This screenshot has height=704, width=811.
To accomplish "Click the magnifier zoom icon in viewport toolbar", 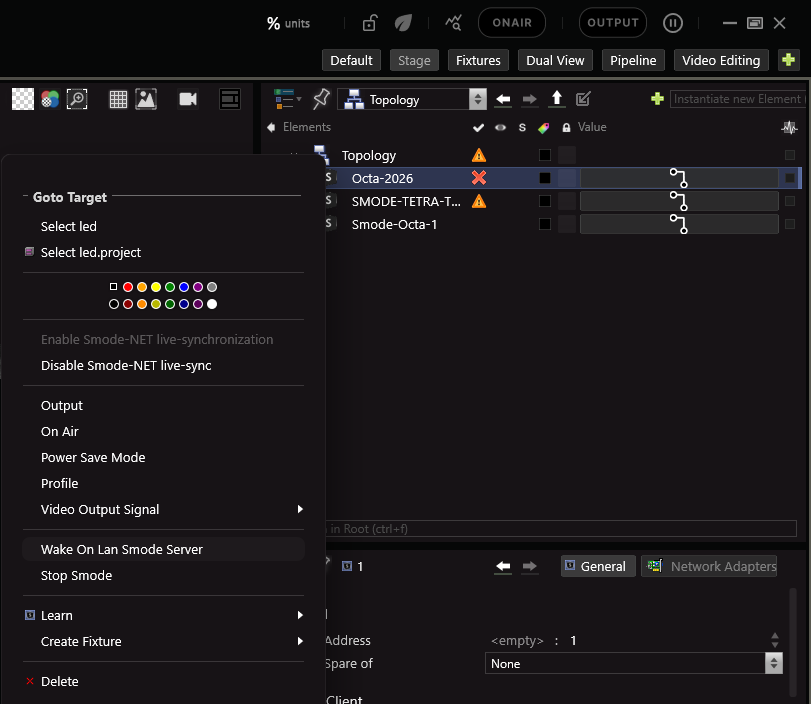I will (x=77, y=99).
